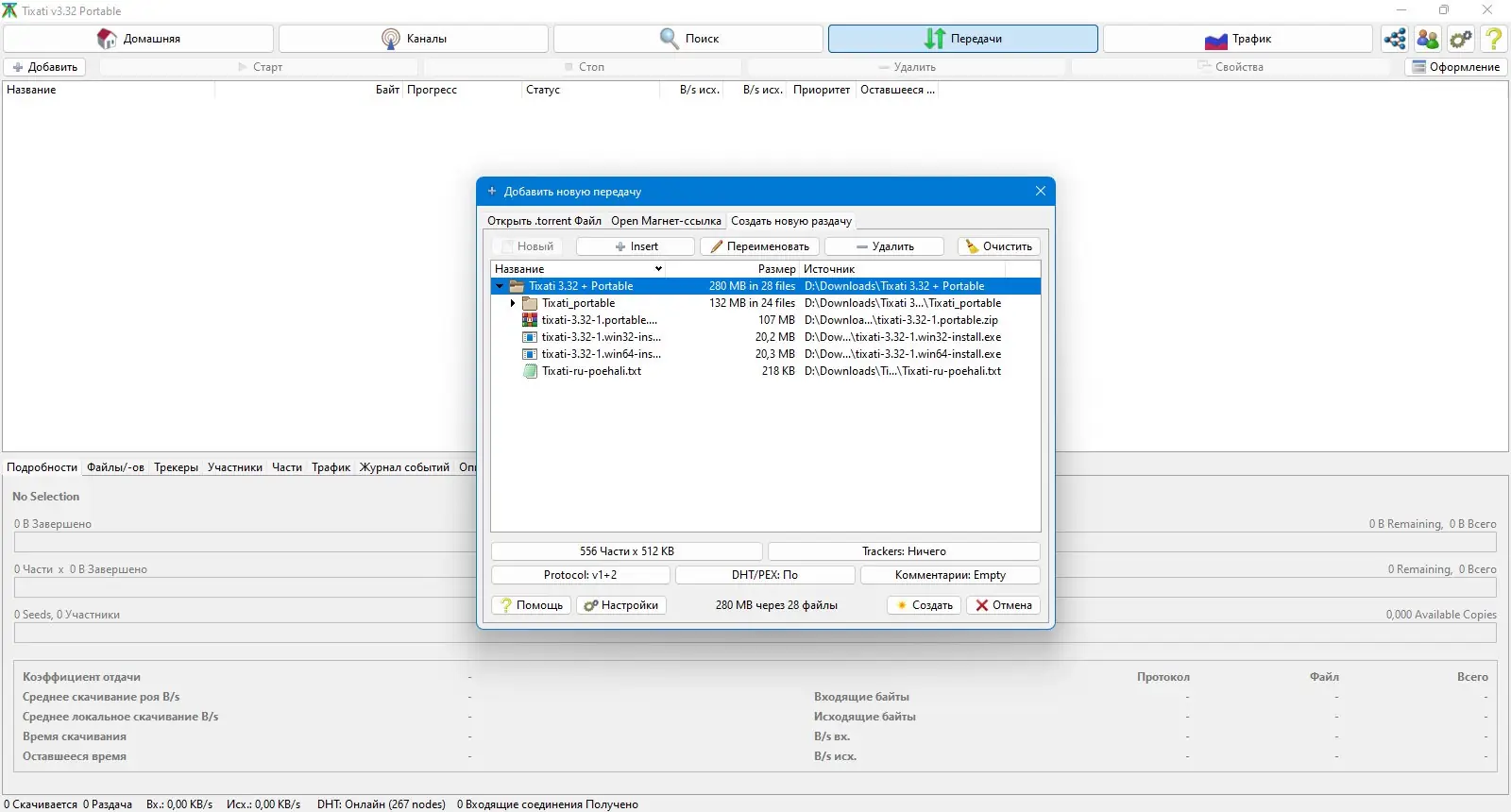Click the D:\Downloads\Tixati 3.32 + Portable source path

point(894,286)
